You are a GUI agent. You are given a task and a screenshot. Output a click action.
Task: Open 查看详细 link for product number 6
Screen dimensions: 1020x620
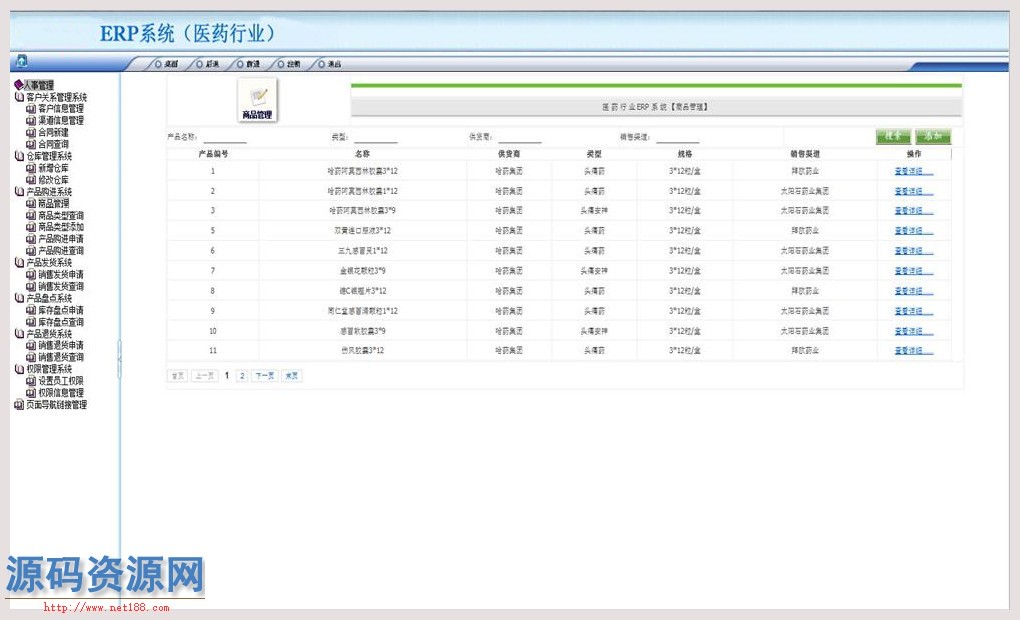913,250
